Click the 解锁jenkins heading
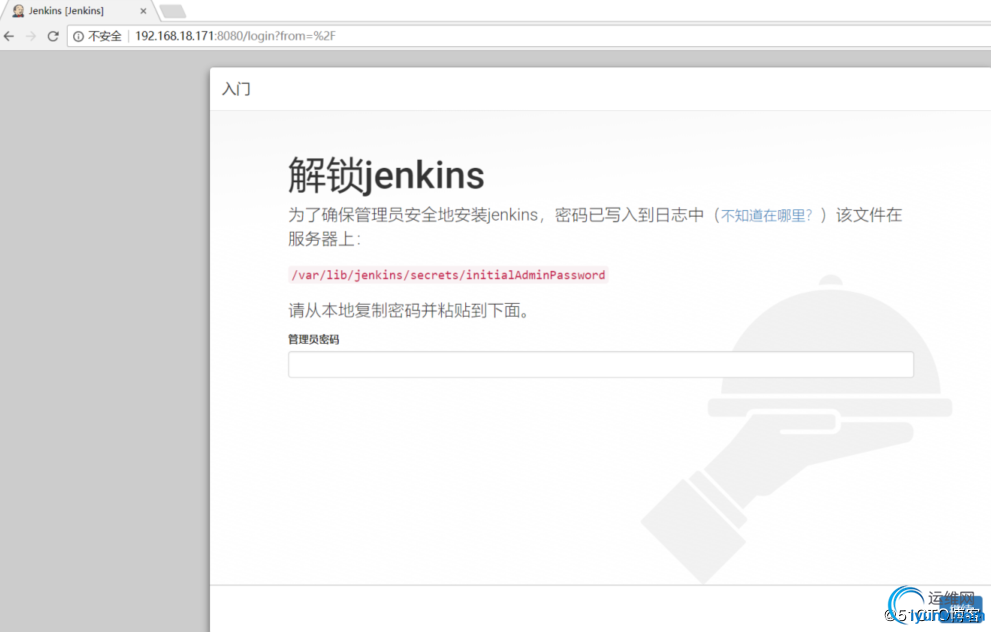 pos(386,175)
